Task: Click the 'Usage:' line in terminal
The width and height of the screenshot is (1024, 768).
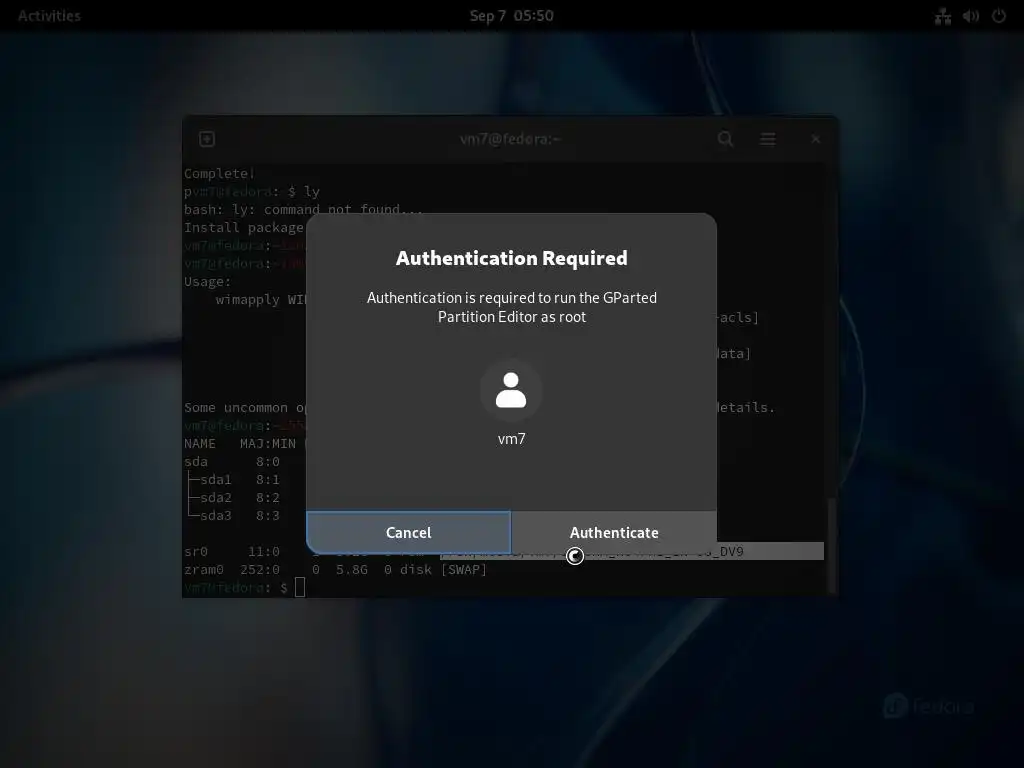Action: (x=208, y=281)
